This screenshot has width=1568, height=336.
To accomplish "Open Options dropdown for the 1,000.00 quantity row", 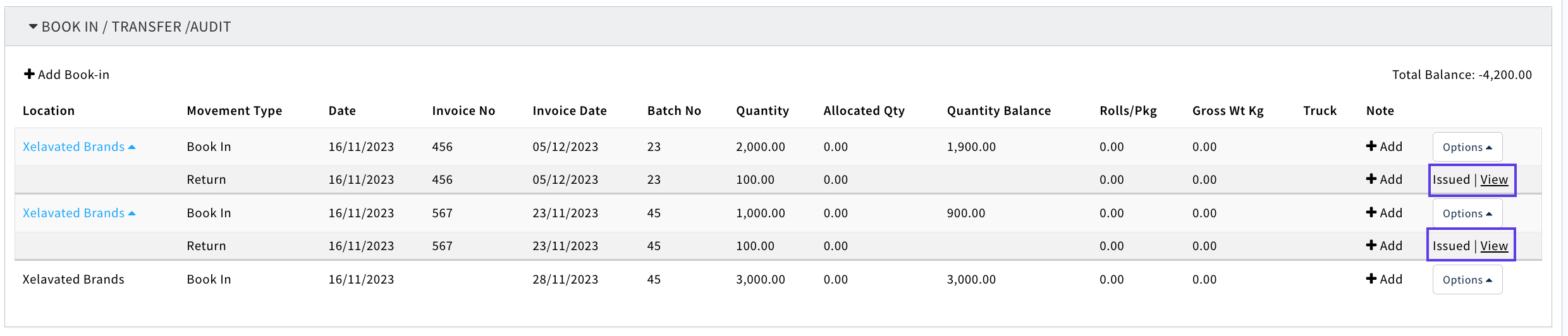I will click(x=1467, y=213).
